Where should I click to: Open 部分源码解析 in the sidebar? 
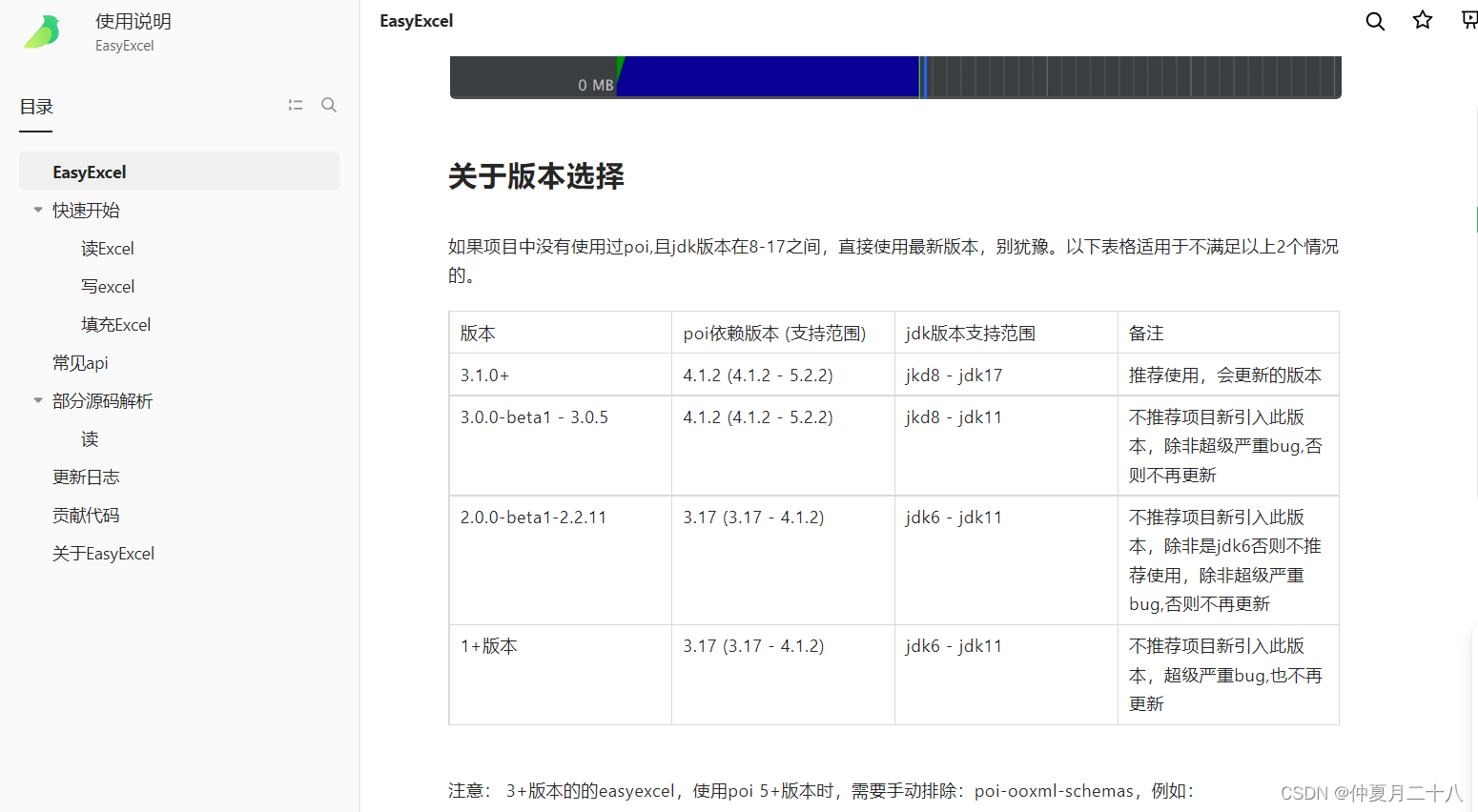102,401
